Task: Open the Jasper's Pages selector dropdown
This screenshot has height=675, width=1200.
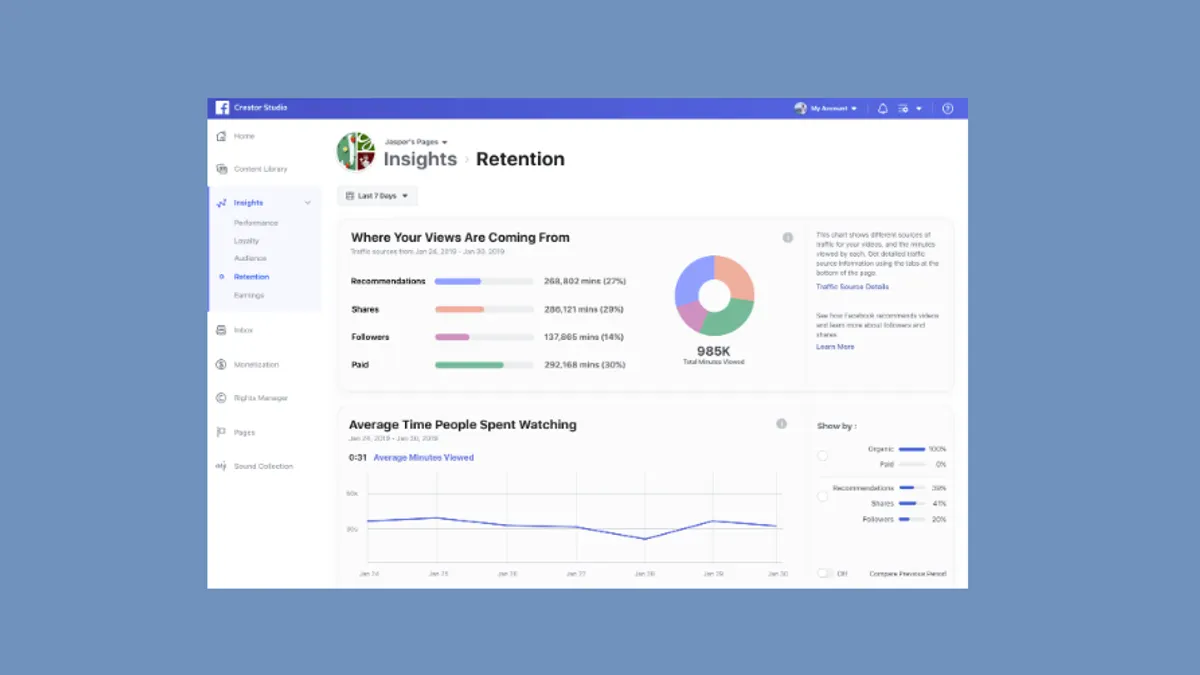Action: coord(416,142)
